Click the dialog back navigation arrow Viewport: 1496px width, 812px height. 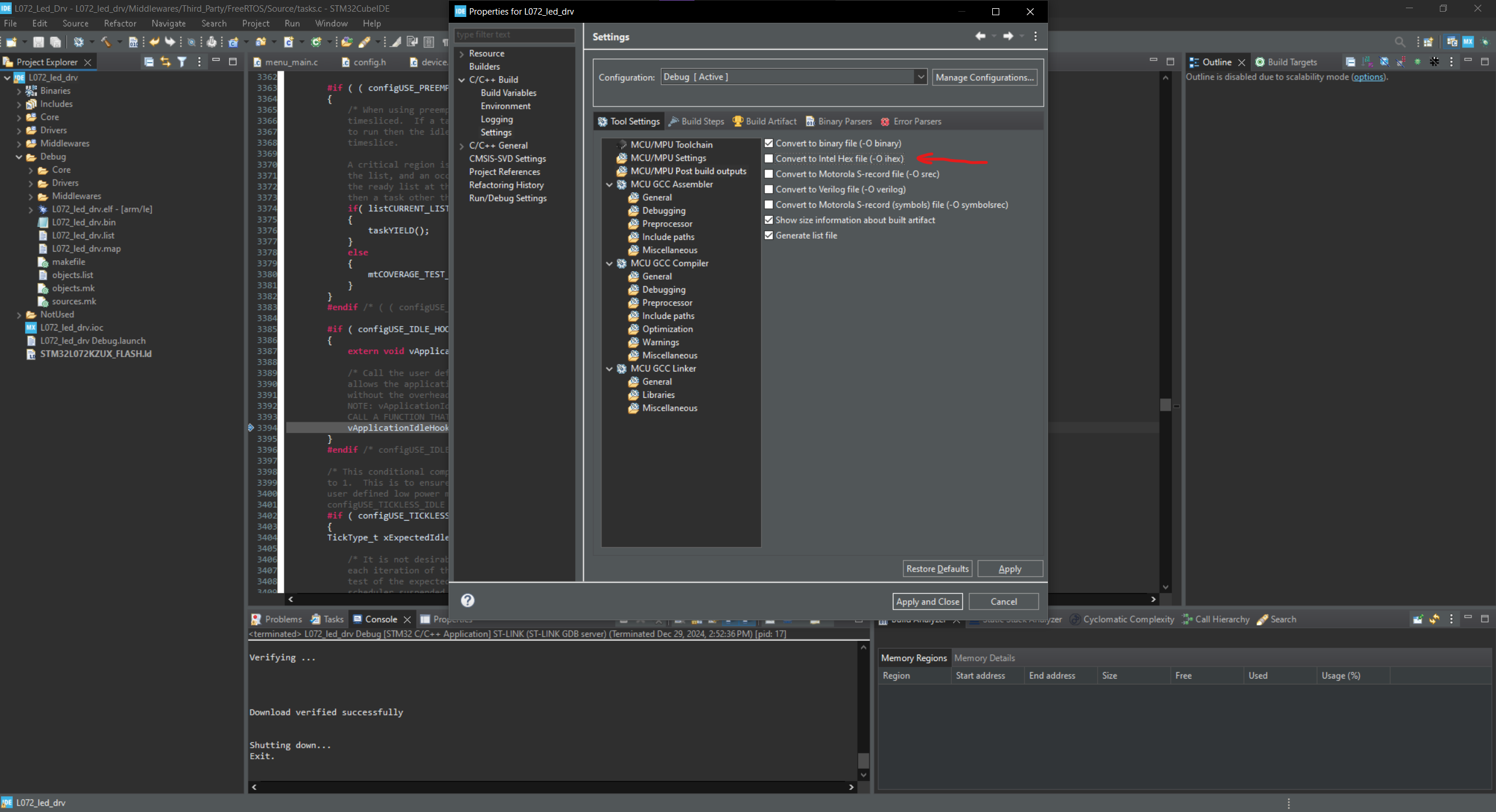pos(980,36)
